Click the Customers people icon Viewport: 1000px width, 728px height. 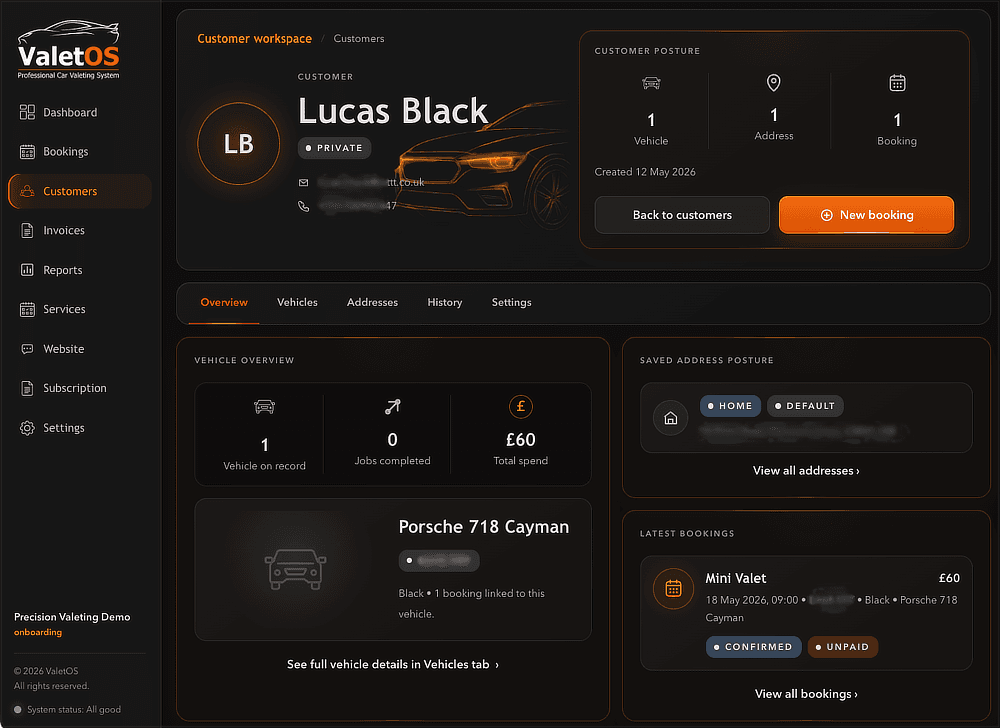pos(27,191)
